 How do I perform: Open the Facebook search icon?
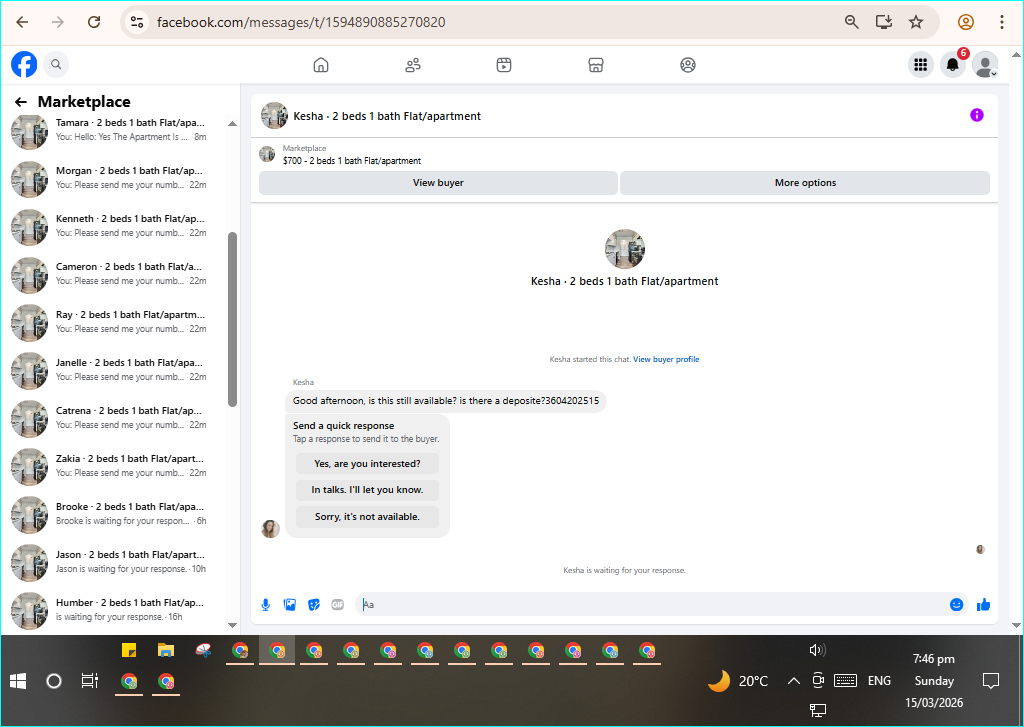(x=56, y=65)
